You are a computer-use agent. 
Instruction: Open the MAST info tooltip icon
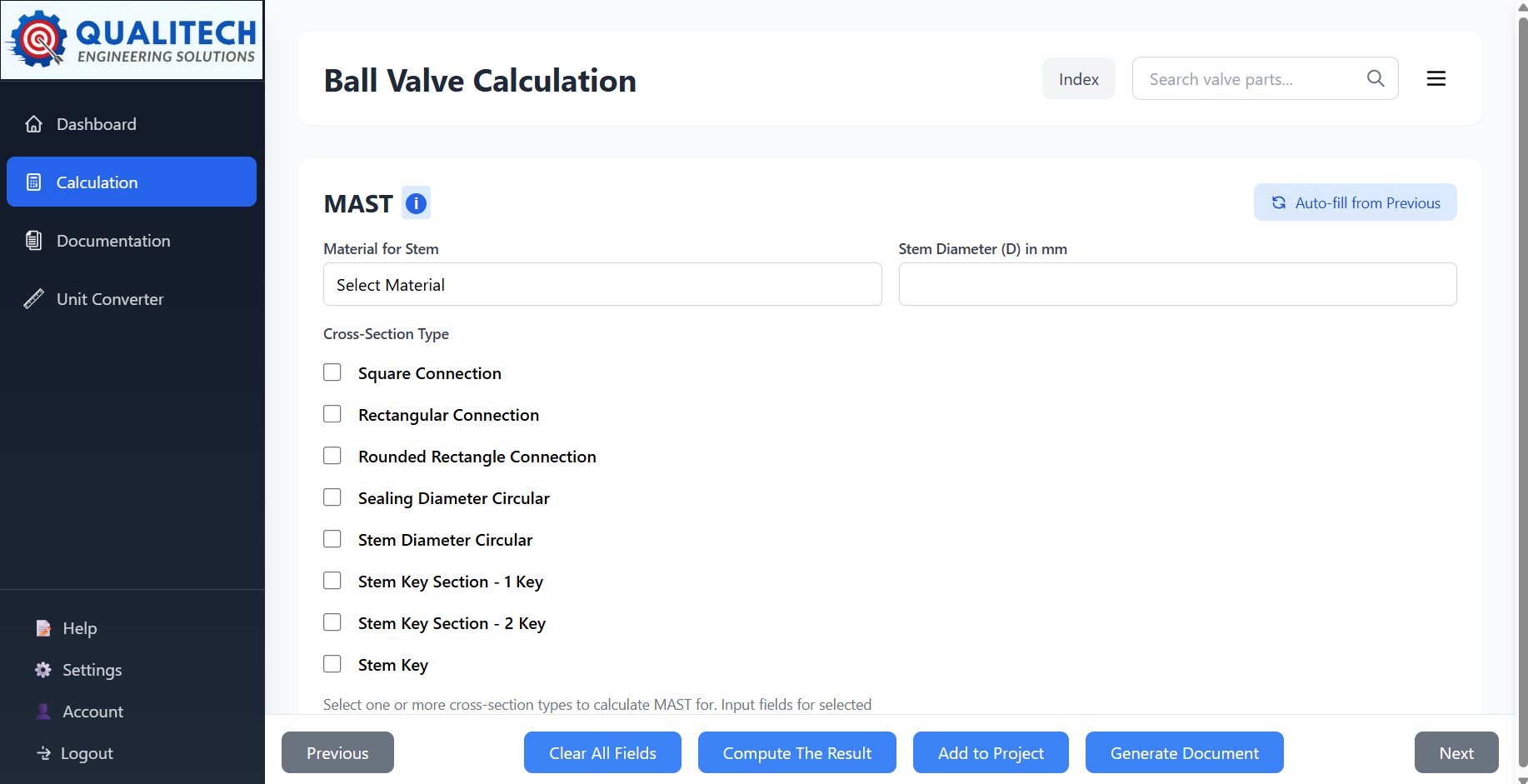[x=415, y=202]
